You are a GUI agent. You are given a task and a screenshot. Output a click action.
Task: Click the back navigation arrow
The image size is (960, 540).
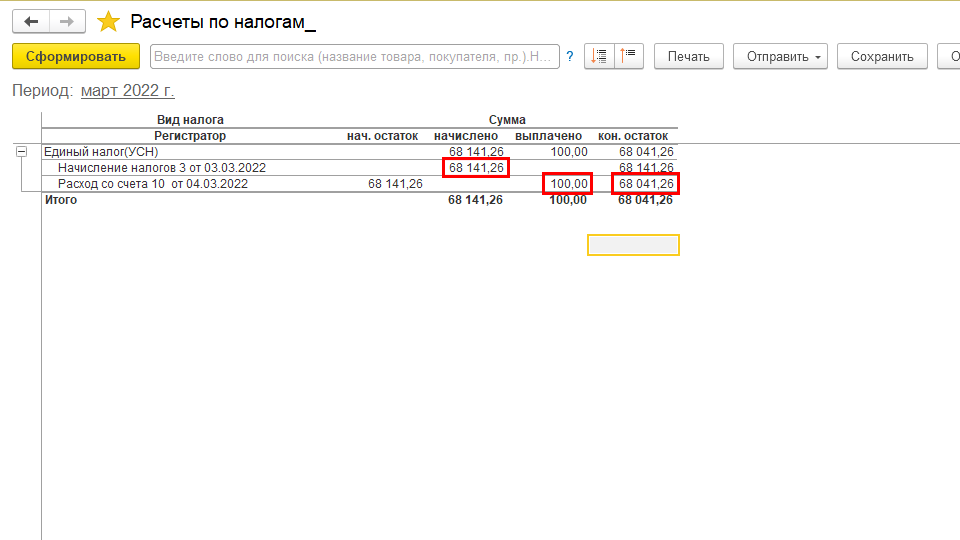[x=31, y=21]
